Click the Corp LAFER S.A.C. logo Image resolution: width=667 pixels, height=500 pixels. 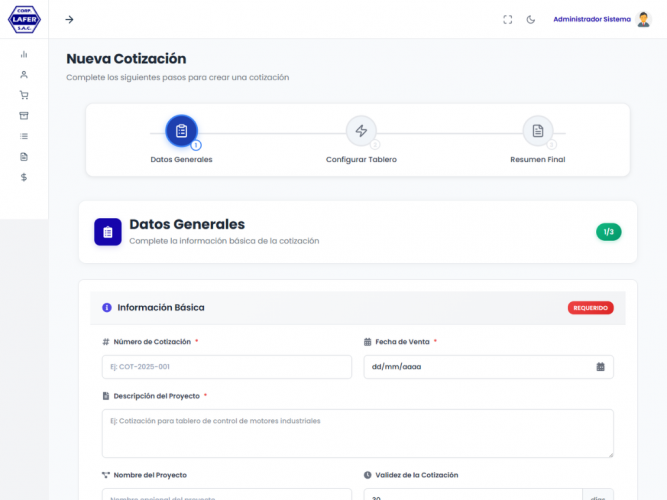tap(24, 19)
